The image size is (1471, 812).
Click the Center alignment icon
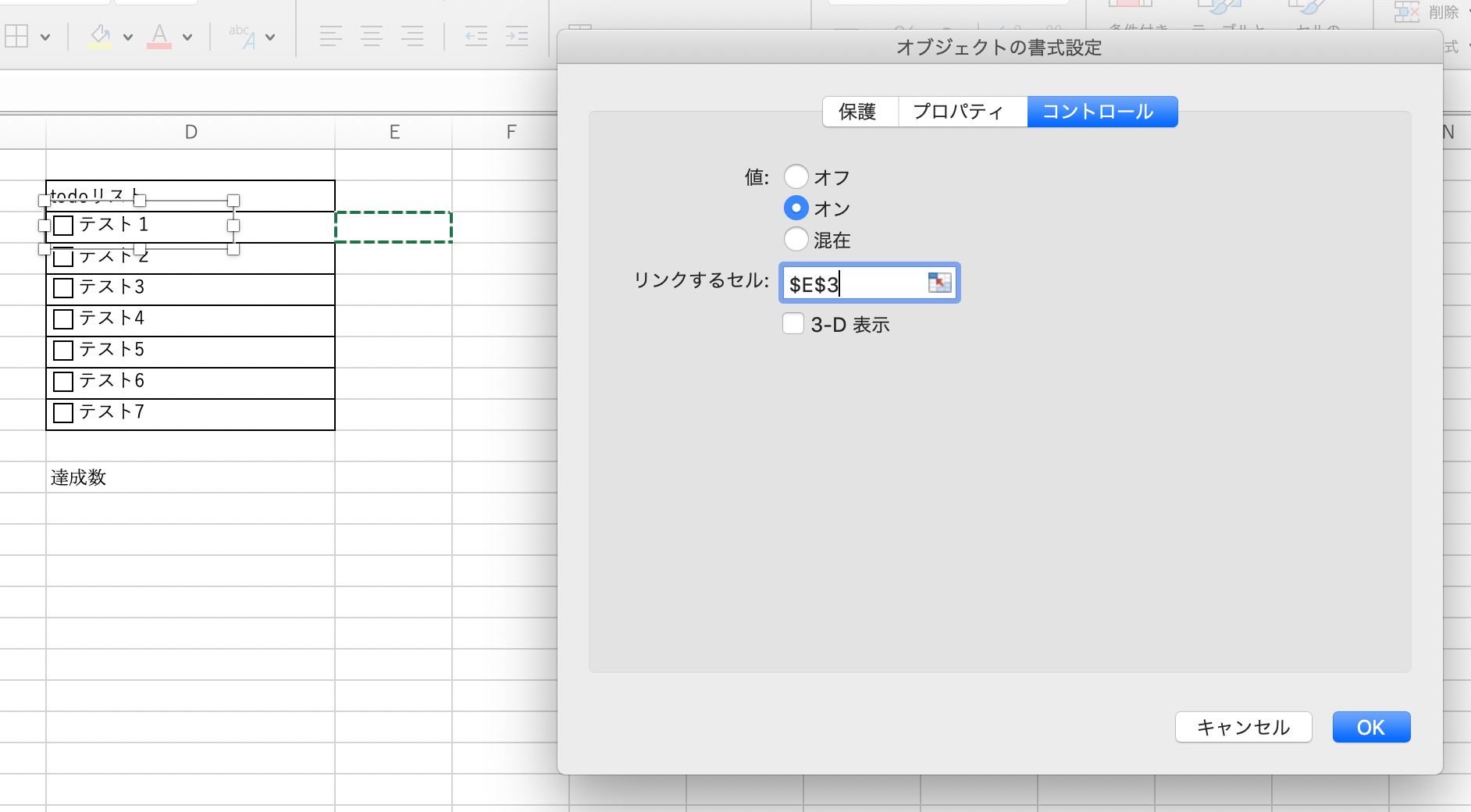click(x=372, y=36)
